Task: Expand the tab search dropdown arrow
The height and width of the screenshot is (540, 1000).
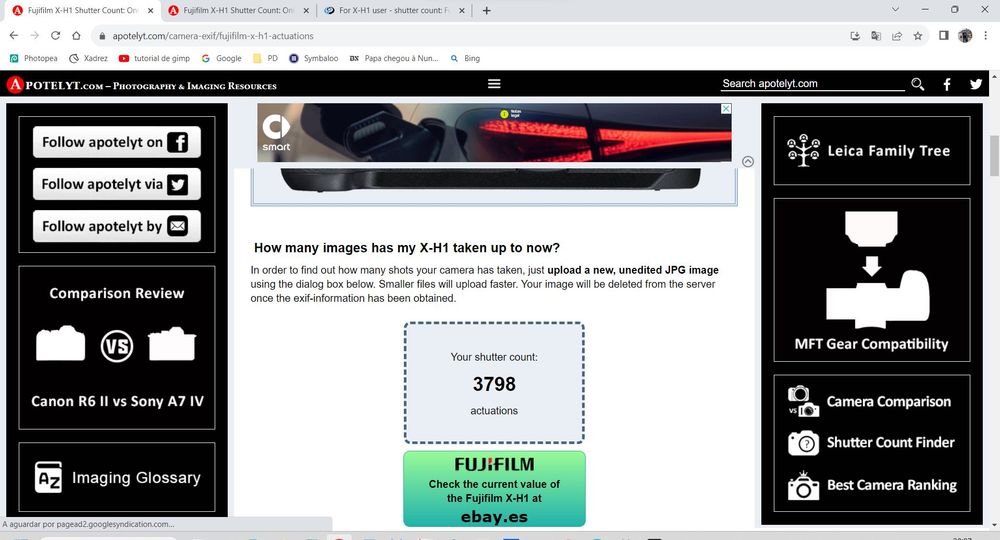Action: coord(895,10)
